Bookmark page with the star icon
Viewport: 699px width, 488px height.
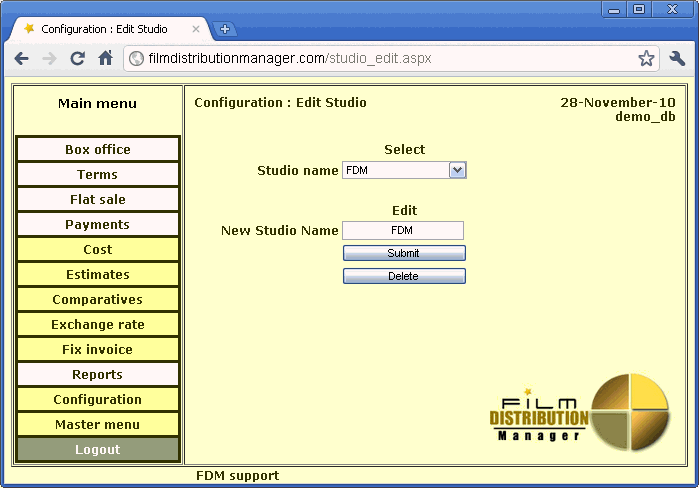pyautogui.click(x=646, y=59)
